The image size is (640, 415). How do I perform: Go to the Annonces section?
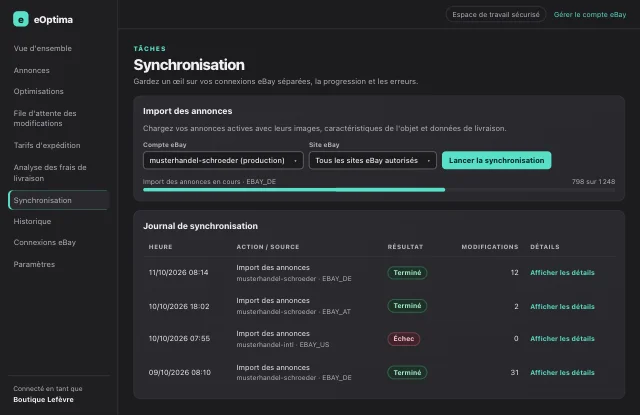pyautogui.click(x=31, y=70)
